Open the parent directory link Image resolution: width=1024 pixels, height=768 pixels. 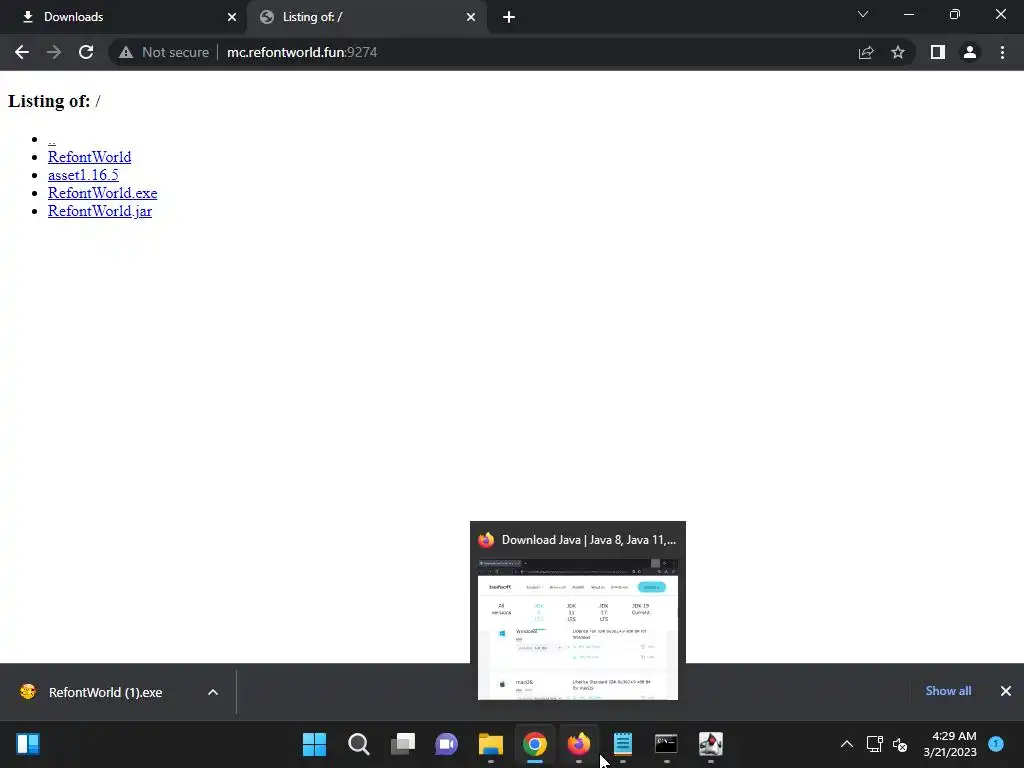tap(52, 139)
